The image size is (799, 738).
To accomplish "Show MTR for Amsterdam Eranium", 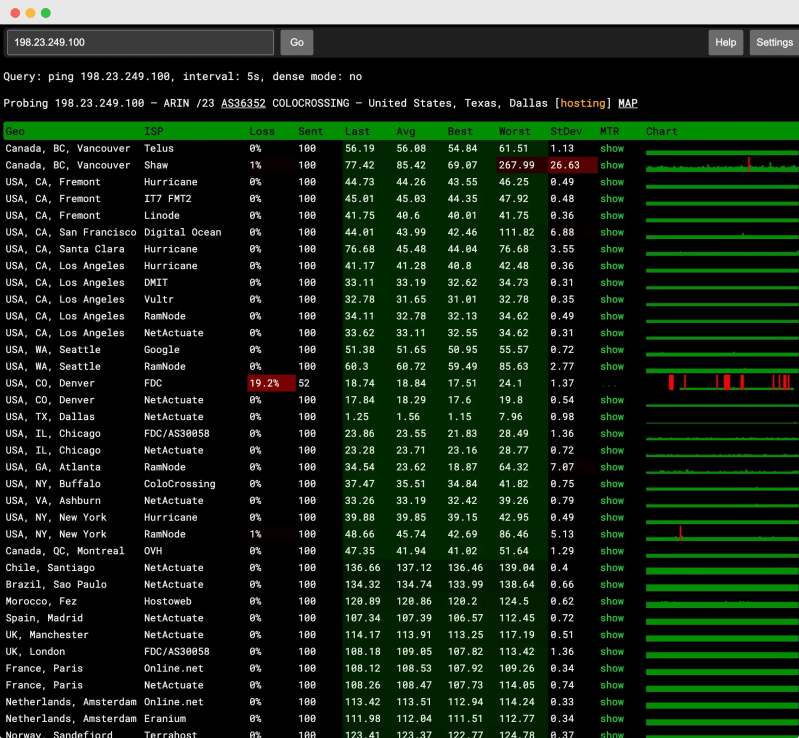I will [x=611, y=719].
